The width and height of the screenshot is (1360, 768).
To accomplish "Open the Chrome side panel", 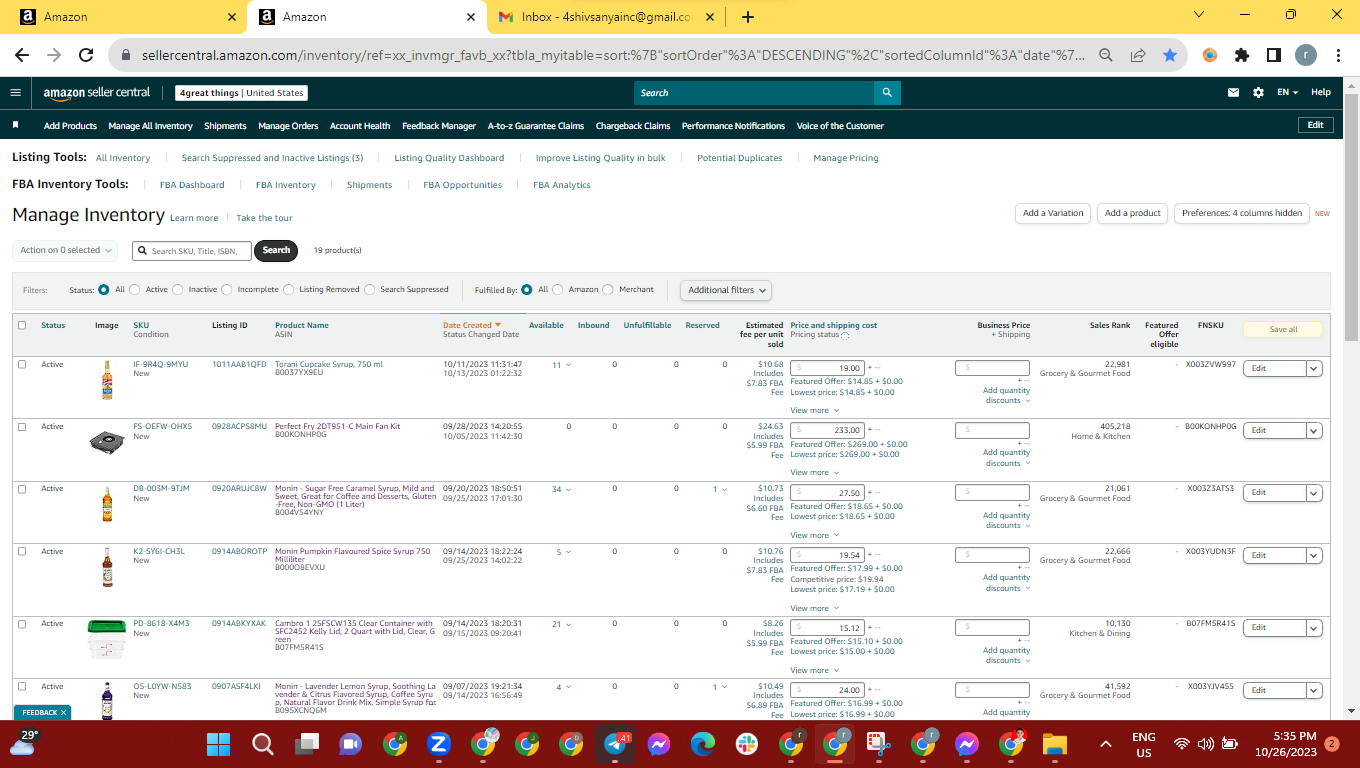I will pyautogui.click(x=1274, y=56).
